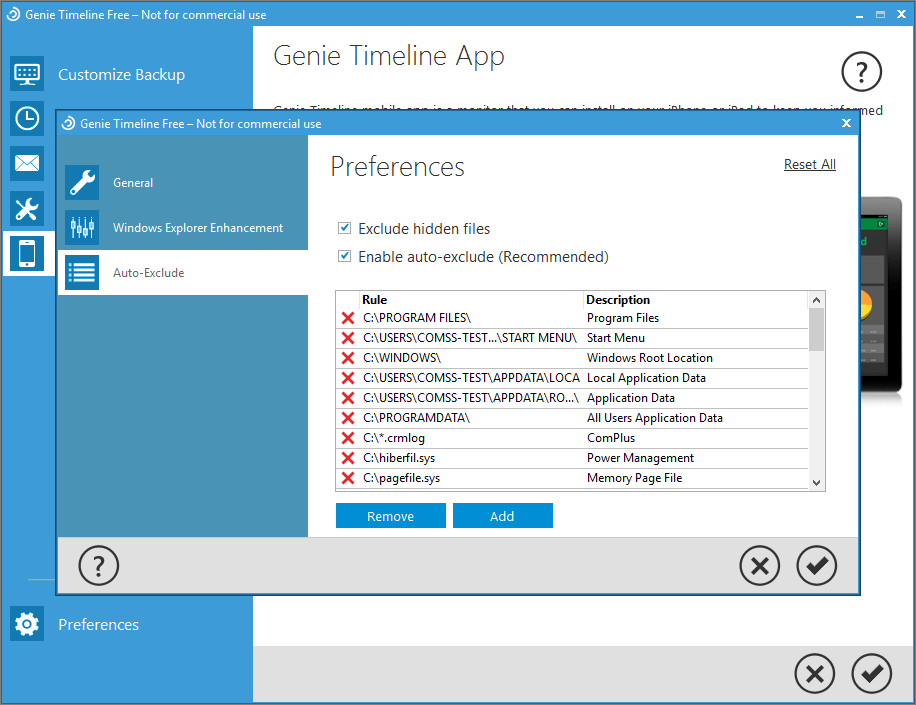
Task: Select the Power Management description cell
Action: click(x=640, y=457)
